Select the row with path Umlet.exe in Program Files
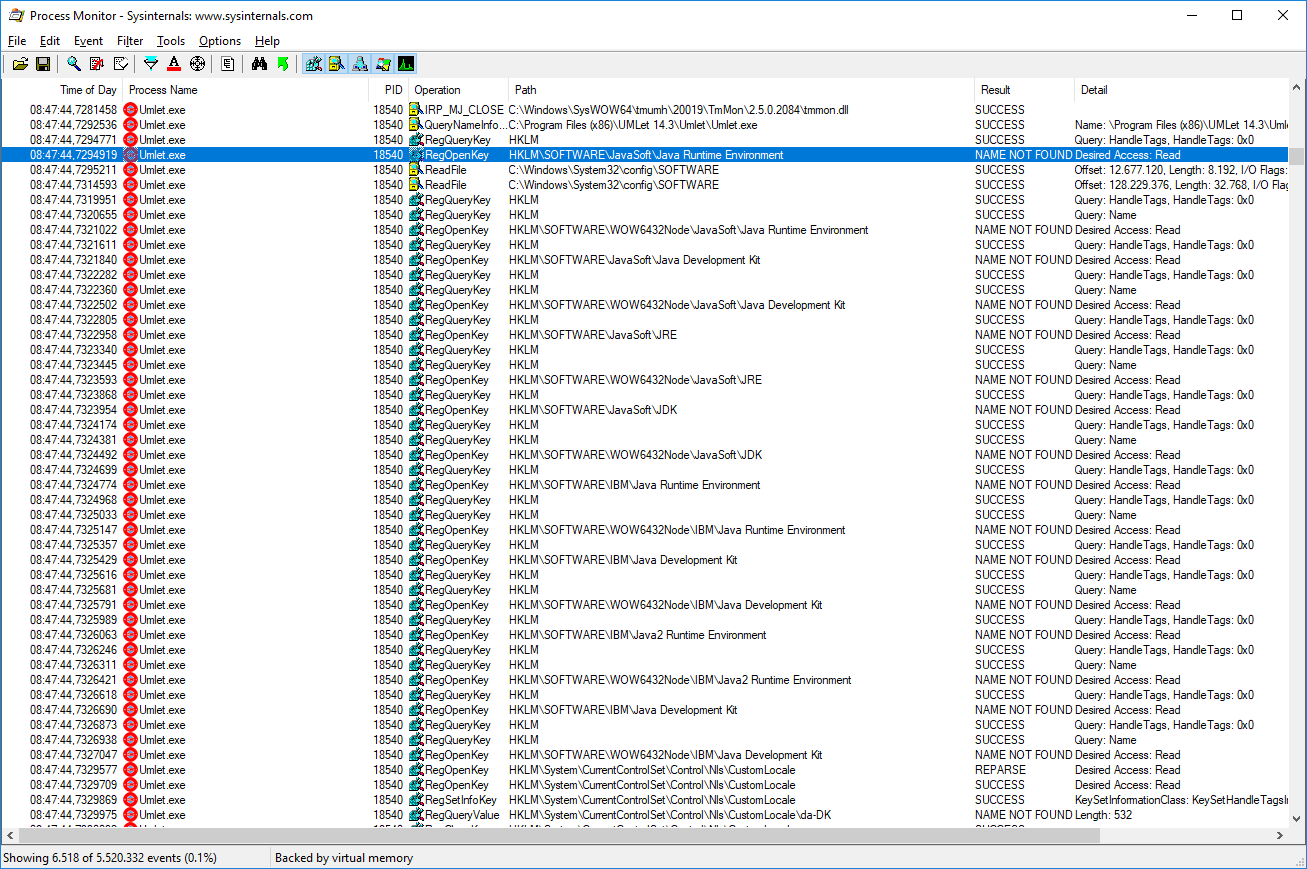 point(645,125)
